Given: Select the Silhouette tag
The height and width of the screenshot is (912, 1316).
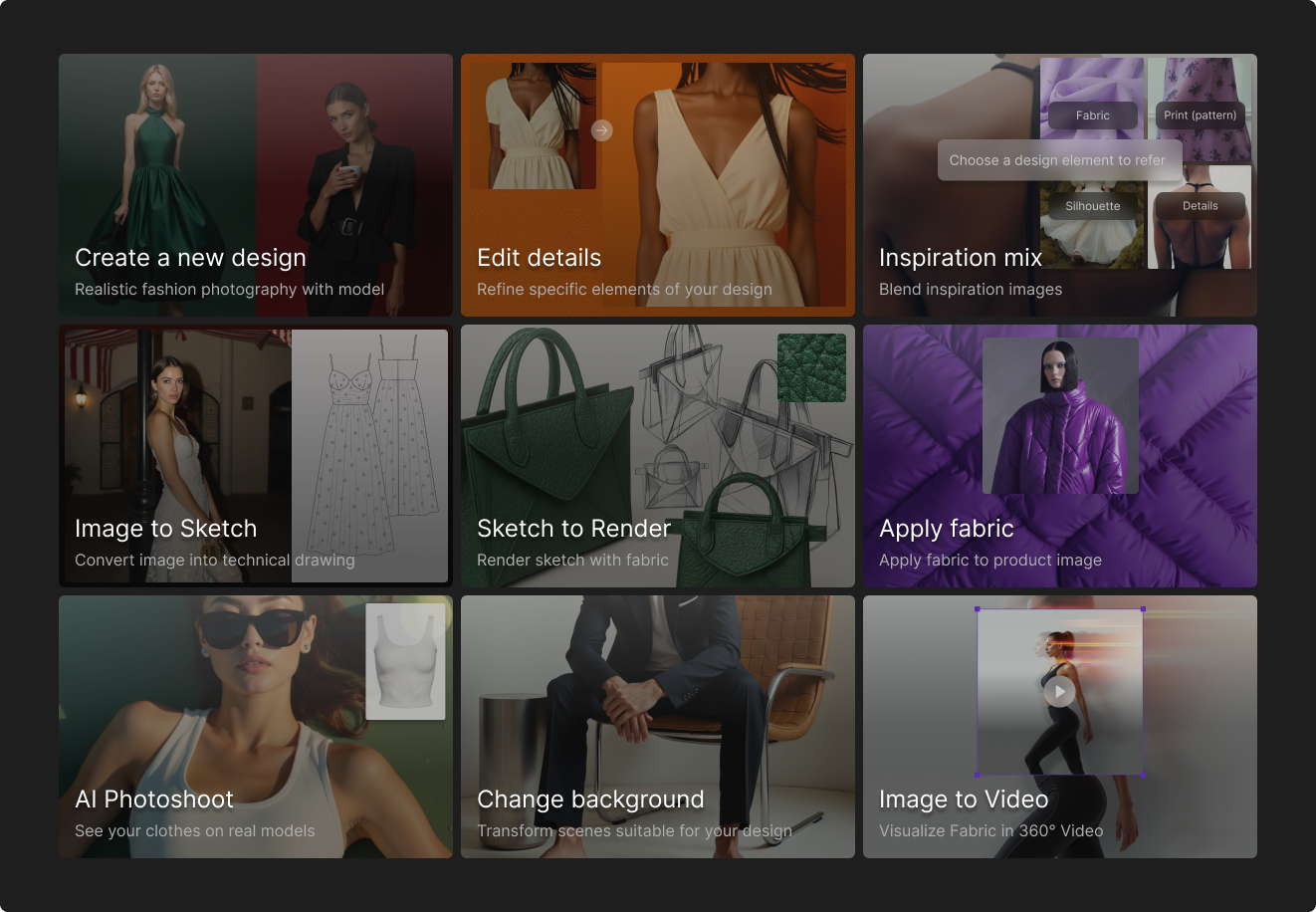Looking at the screenshot, I should [1092, 206].
